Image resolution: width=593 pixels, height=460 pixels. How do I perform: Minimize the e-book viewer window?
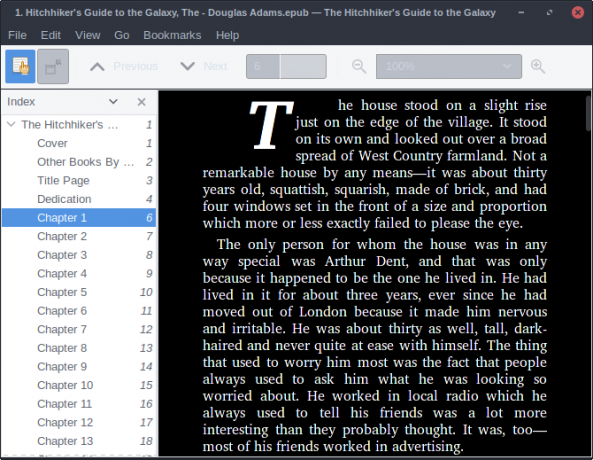(521, 12)
